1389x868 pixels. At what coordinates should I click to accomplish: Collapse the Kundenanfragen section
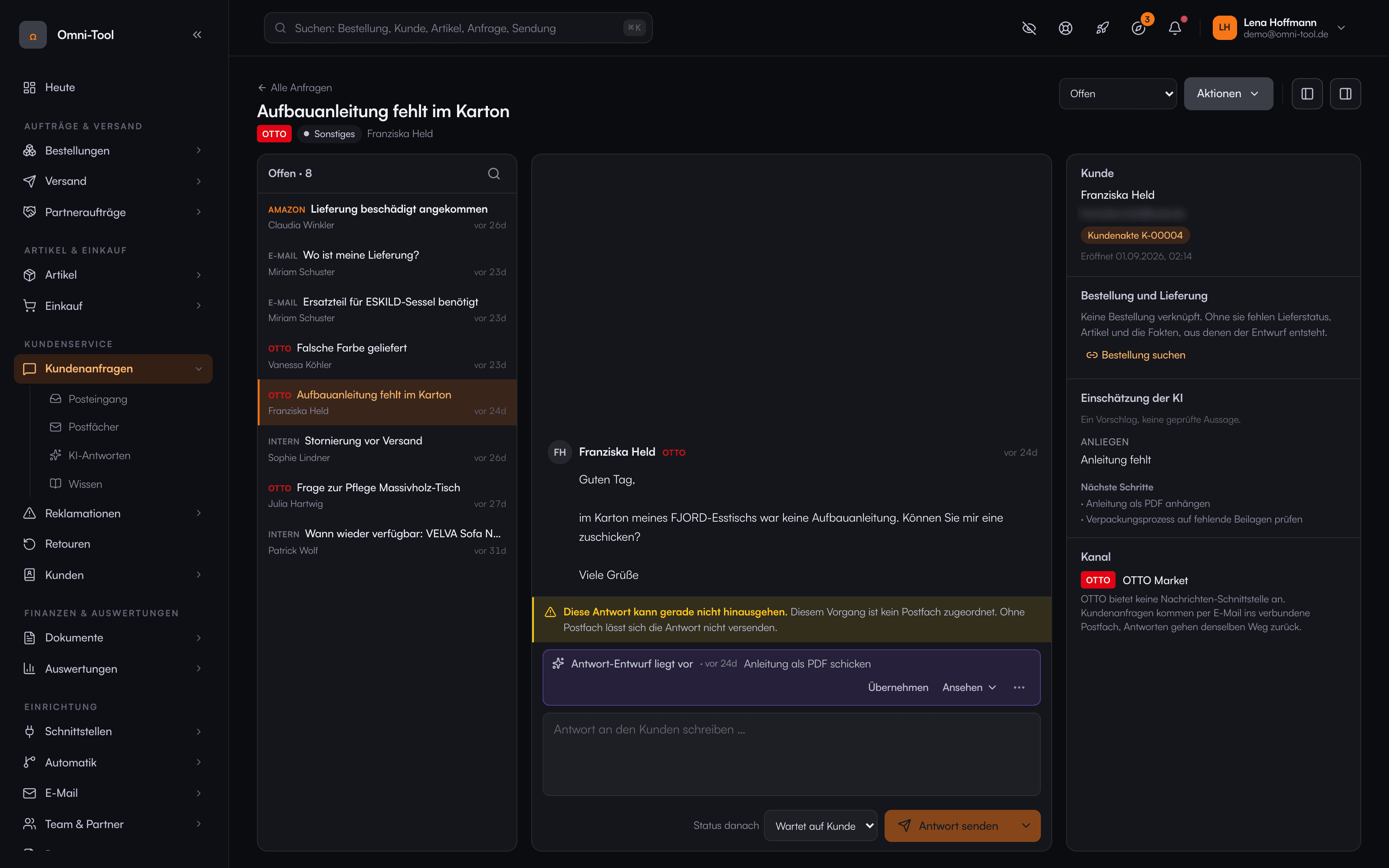[114, 368]
